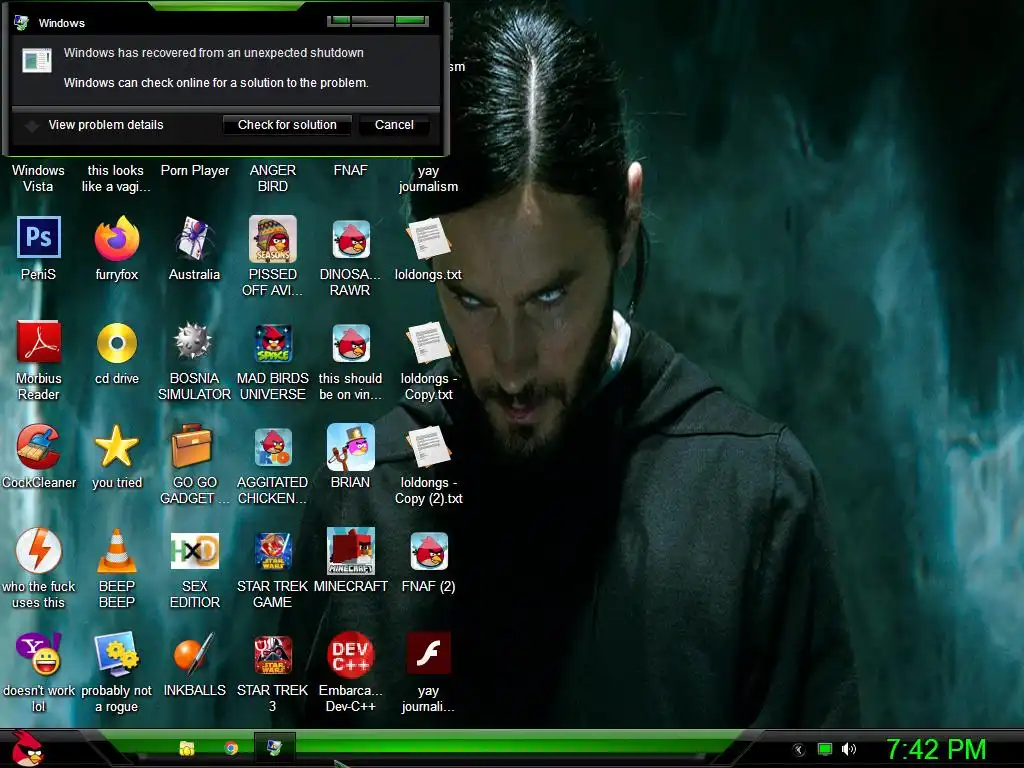
Task: Launch the furryfox Firefox icon
Action: pos(117,239)
